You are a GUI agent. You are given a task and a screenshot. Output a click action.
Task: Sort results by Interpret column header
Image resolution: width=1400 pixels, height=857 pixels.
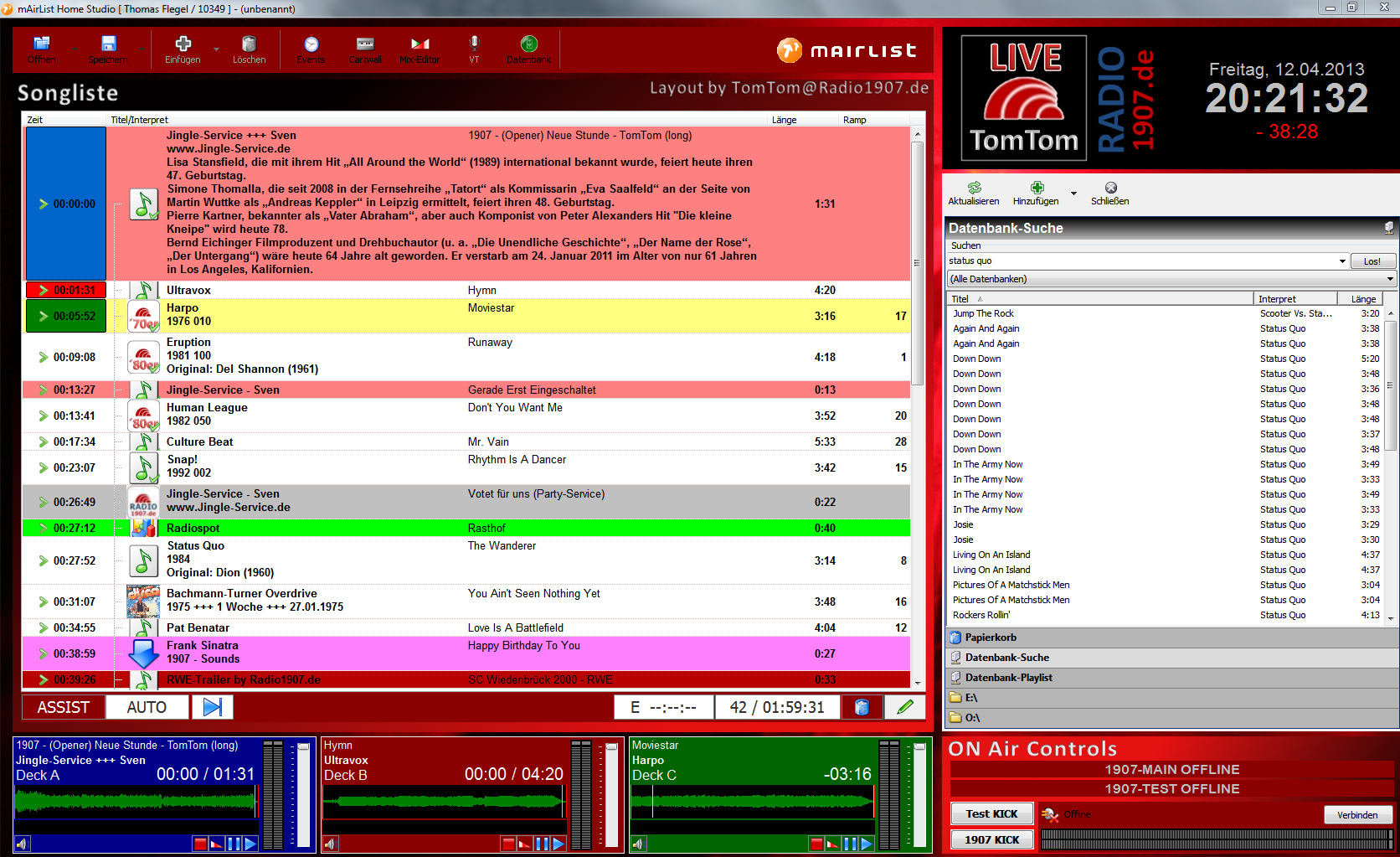pyautogui.click(x=1295, y=299)
